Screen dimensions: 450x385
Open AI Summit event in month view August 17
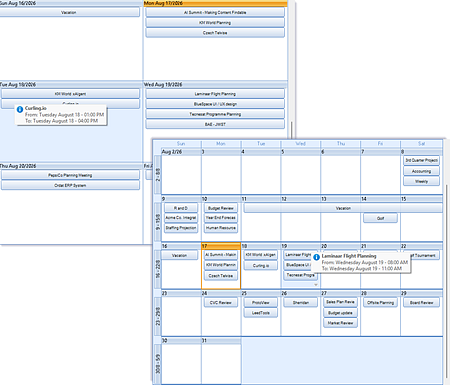(x=221, y=255)
